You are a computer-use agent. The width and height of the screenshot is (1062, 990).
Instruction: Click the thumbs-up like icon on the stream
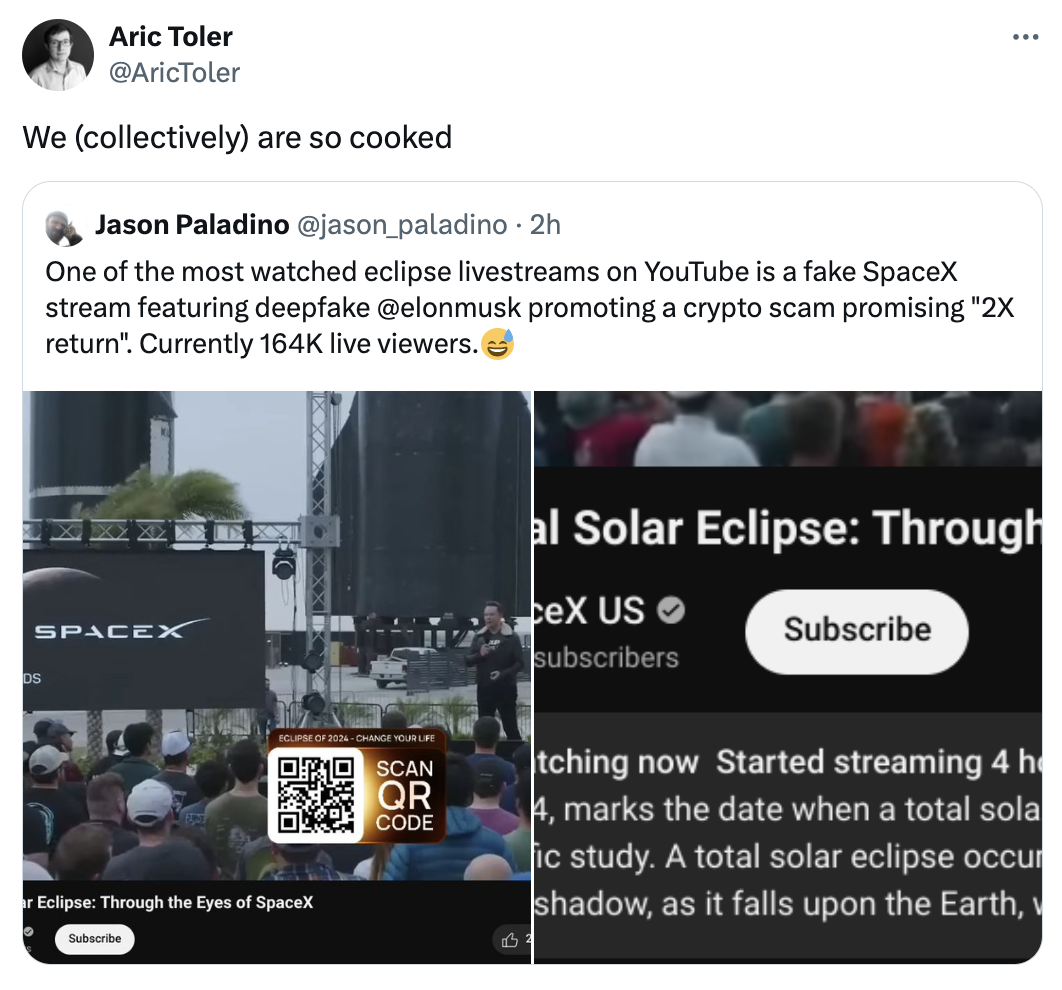(x=512, y=938)
